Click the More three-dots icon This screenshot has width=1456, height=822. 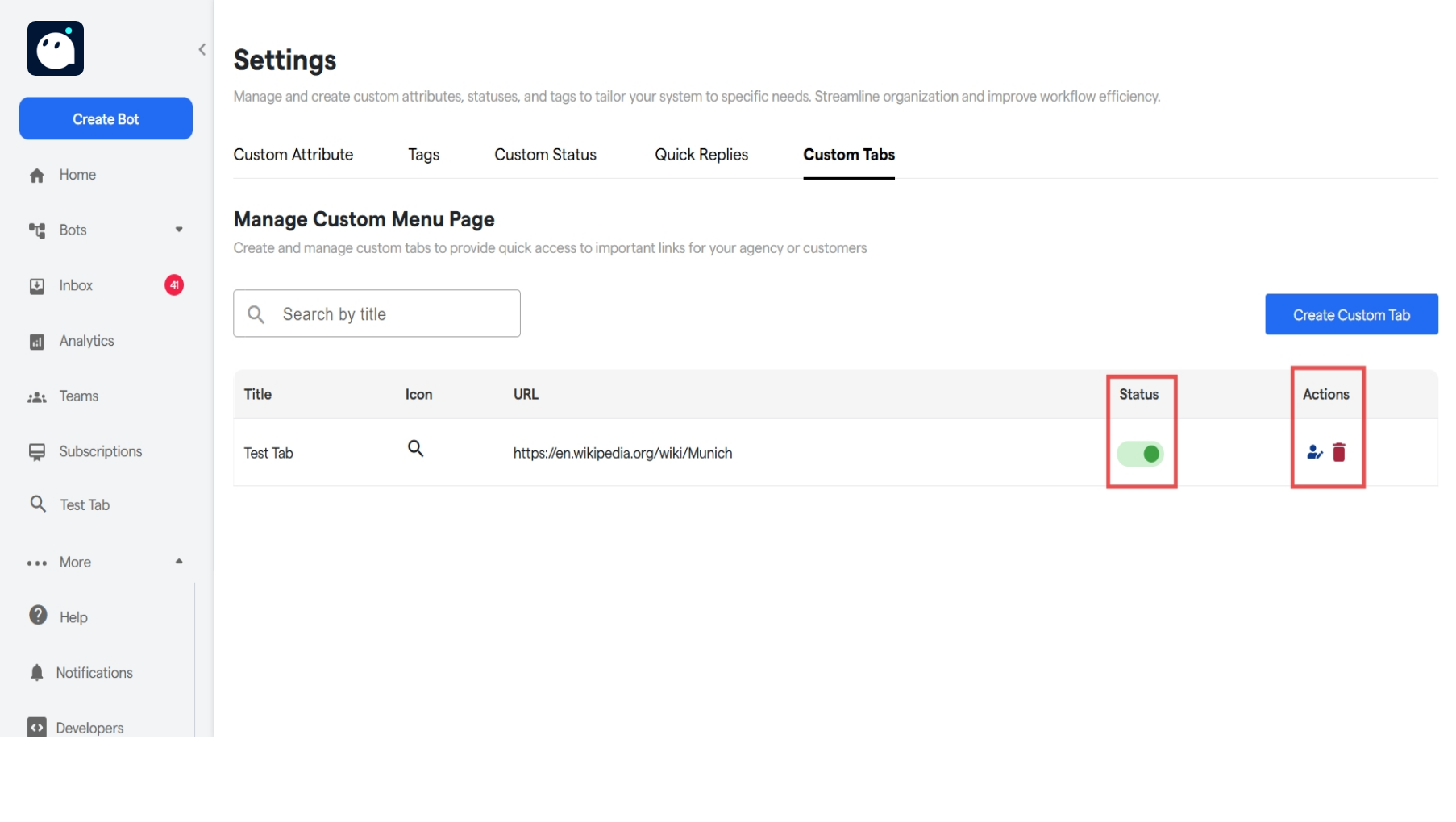click(37, 563)
